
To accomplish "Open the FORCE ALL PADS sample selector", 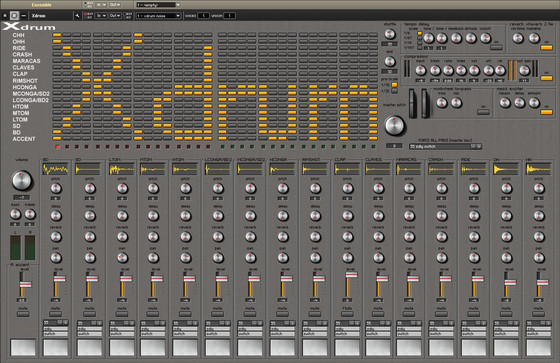I will click(445, 146).
